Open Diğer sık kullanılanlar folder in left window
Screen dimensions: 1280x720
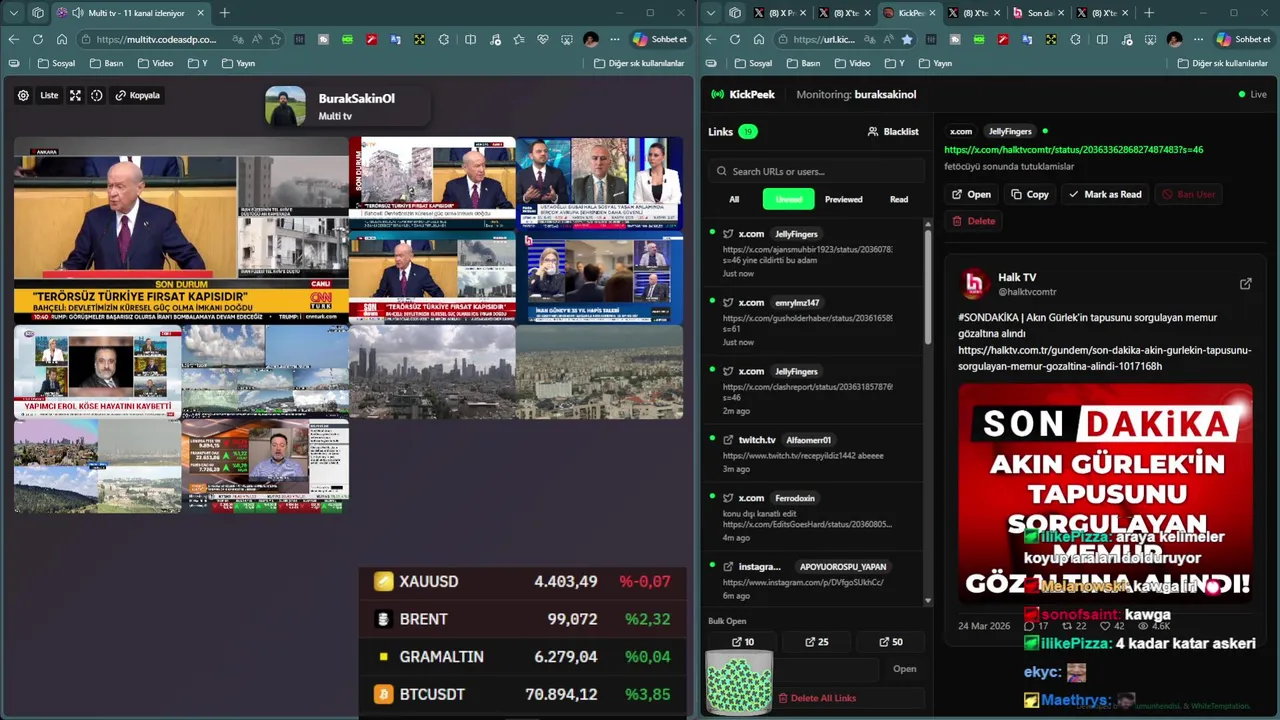(639, 63)
